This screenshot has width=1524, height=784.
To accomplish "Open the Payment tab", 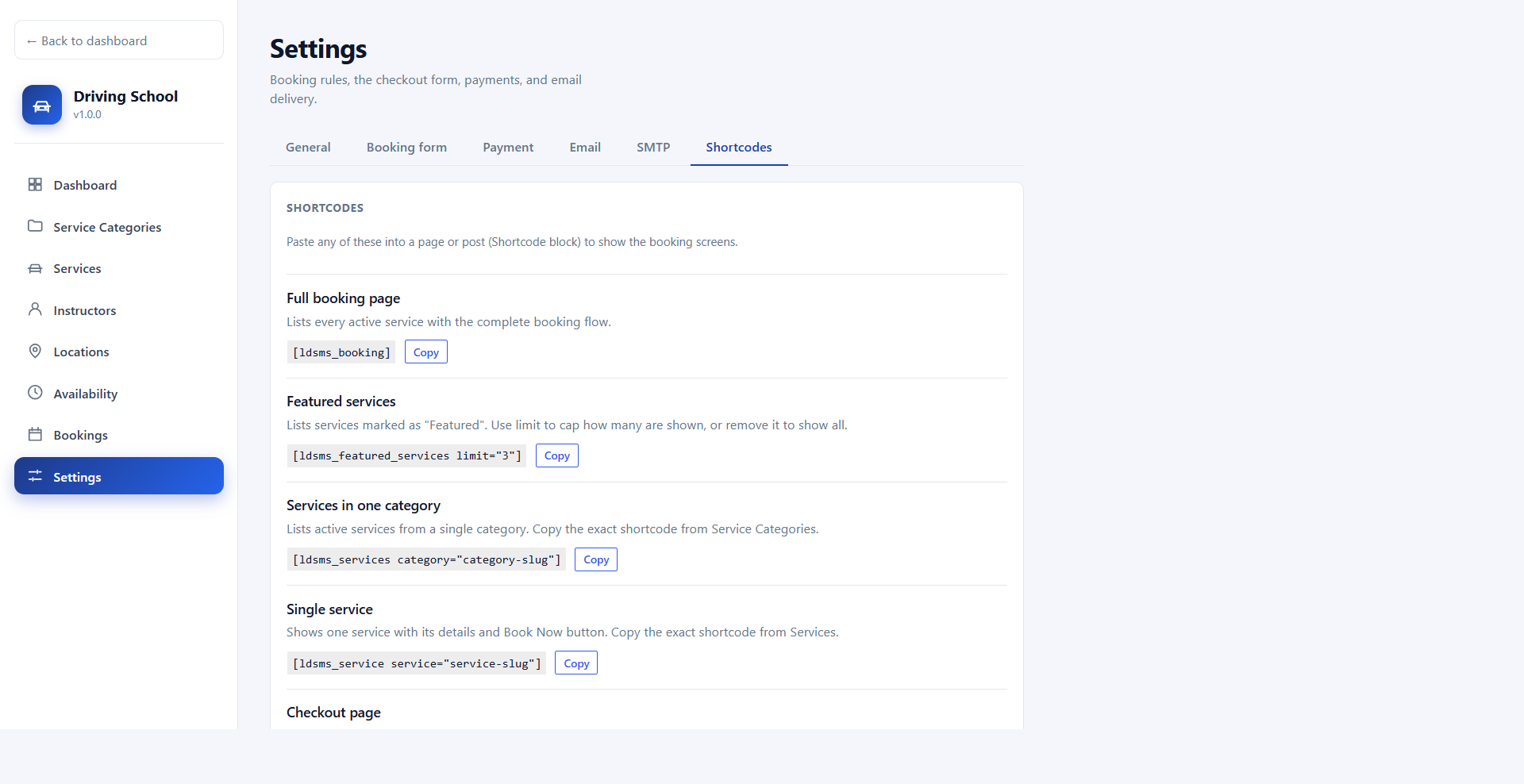I will tap(508, 148).
